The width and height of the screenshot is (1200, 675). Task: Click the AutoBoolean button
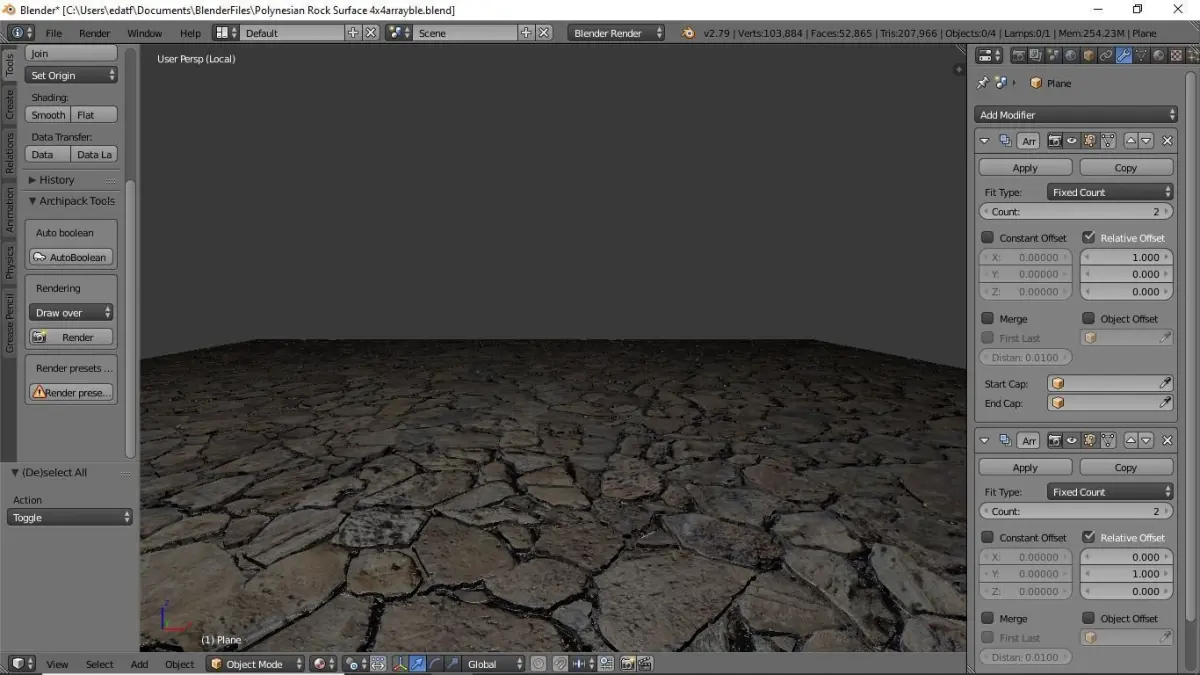71,257
